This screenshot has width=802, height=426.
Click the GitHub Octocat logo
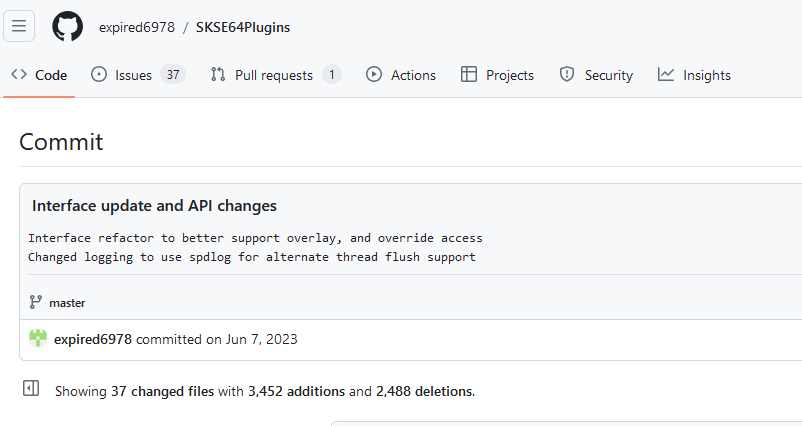click(68, 27)
